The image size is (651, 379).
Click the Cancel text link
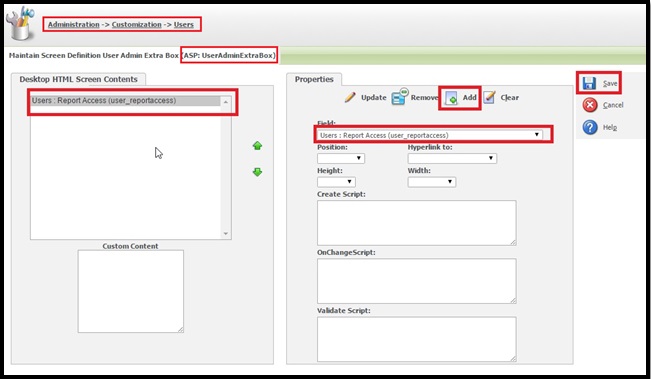[613, 105]
